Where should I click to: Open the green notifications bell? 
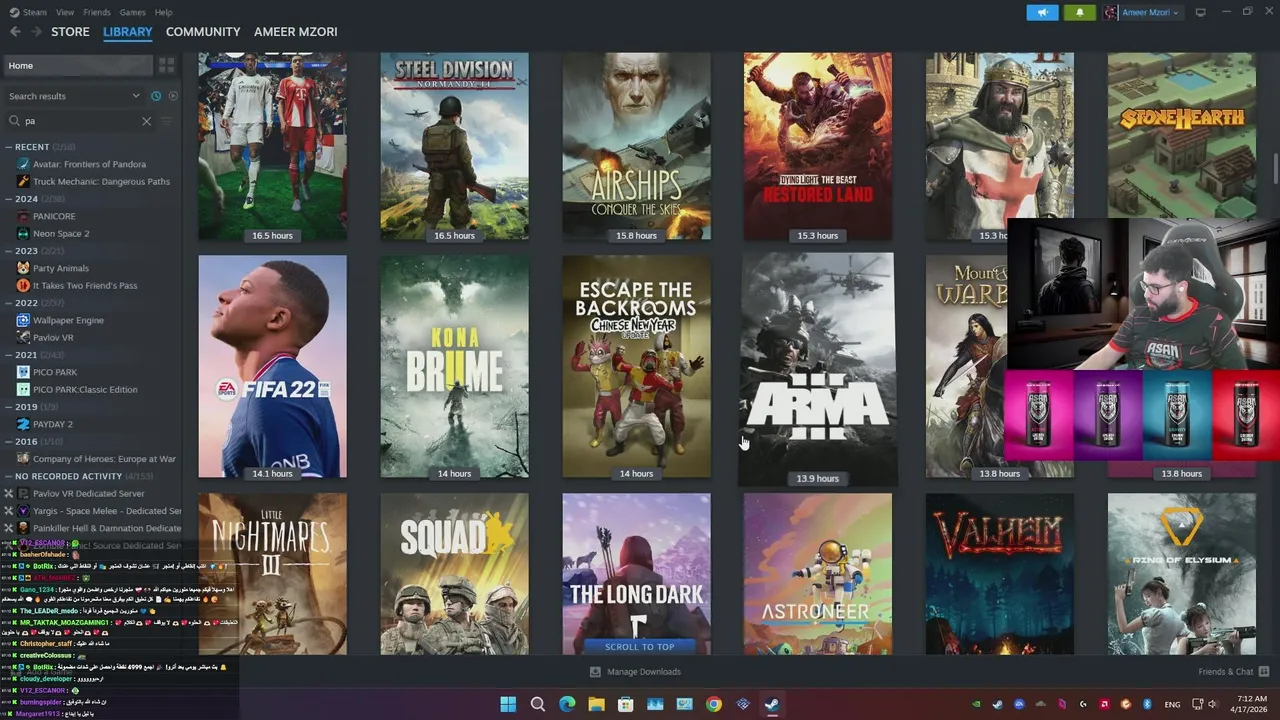click(1079, 12)
